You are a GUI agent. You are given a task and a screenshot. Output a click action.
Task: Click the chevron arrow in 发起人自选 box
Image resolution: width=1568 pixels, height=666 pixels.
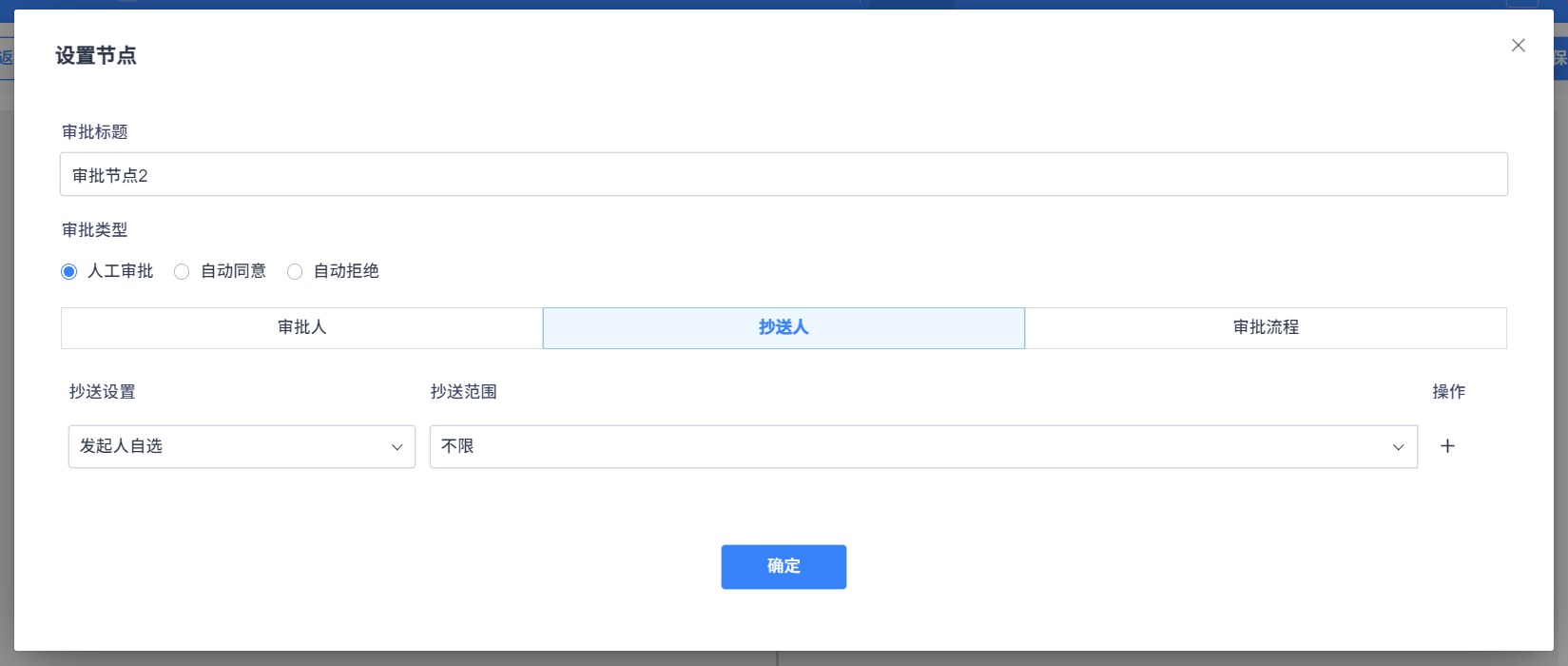pyautogui.click(x=397, y=447)
